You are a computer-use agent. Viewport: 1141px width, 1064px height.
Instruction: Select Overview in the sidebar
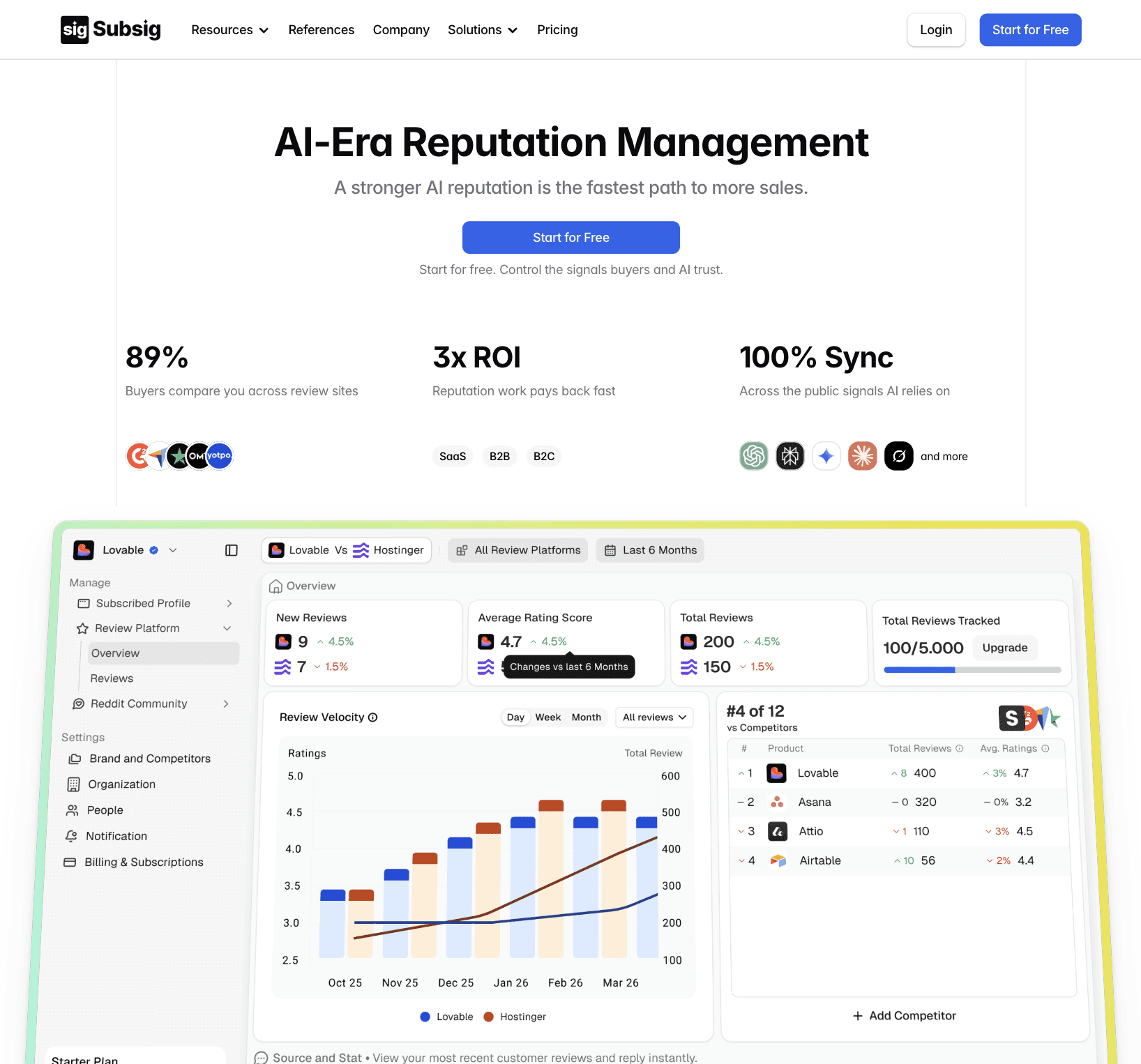click(x=164, y=653)
